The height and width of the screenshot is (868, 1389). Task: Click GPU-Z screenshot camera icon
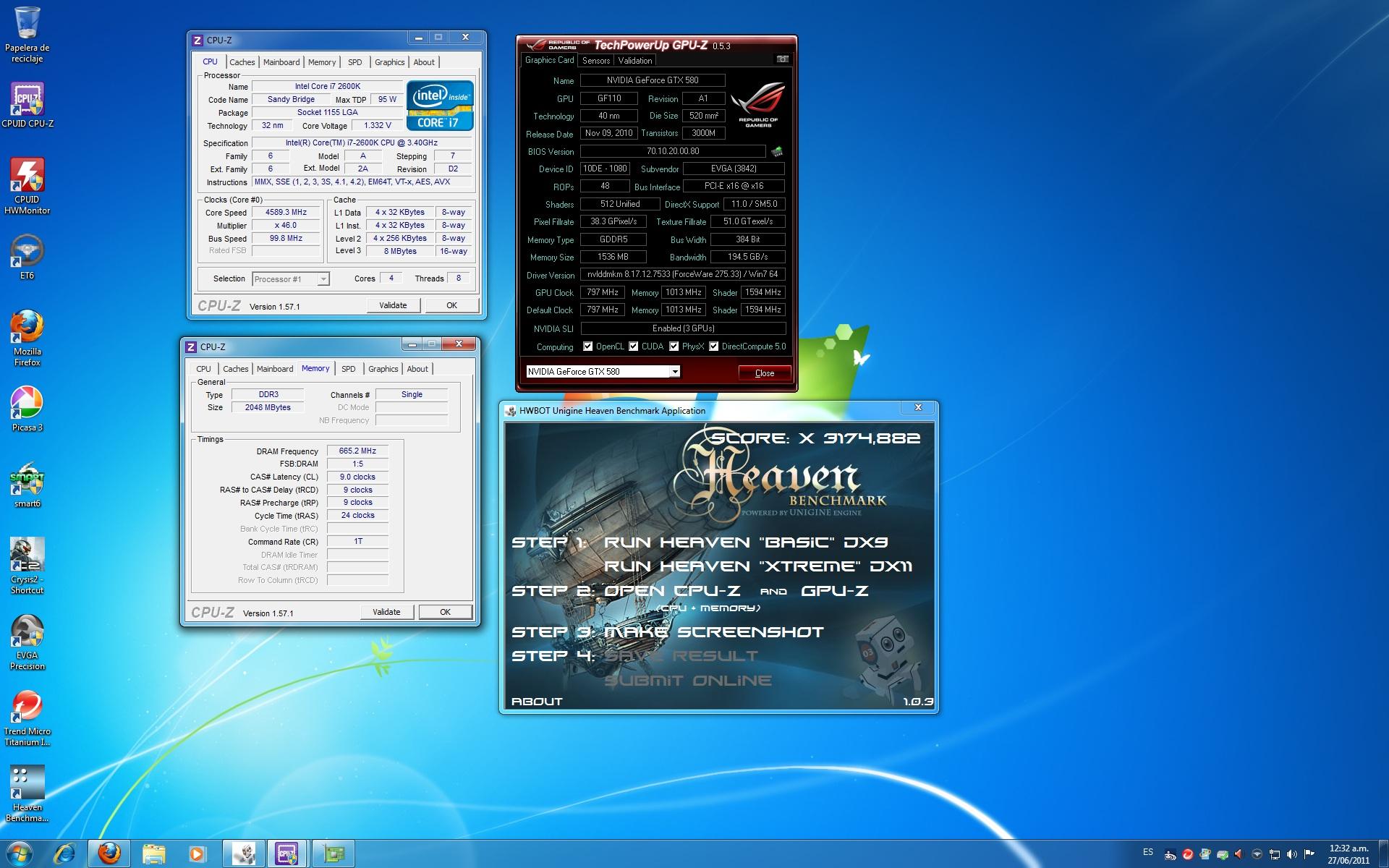tap(782, 59)
